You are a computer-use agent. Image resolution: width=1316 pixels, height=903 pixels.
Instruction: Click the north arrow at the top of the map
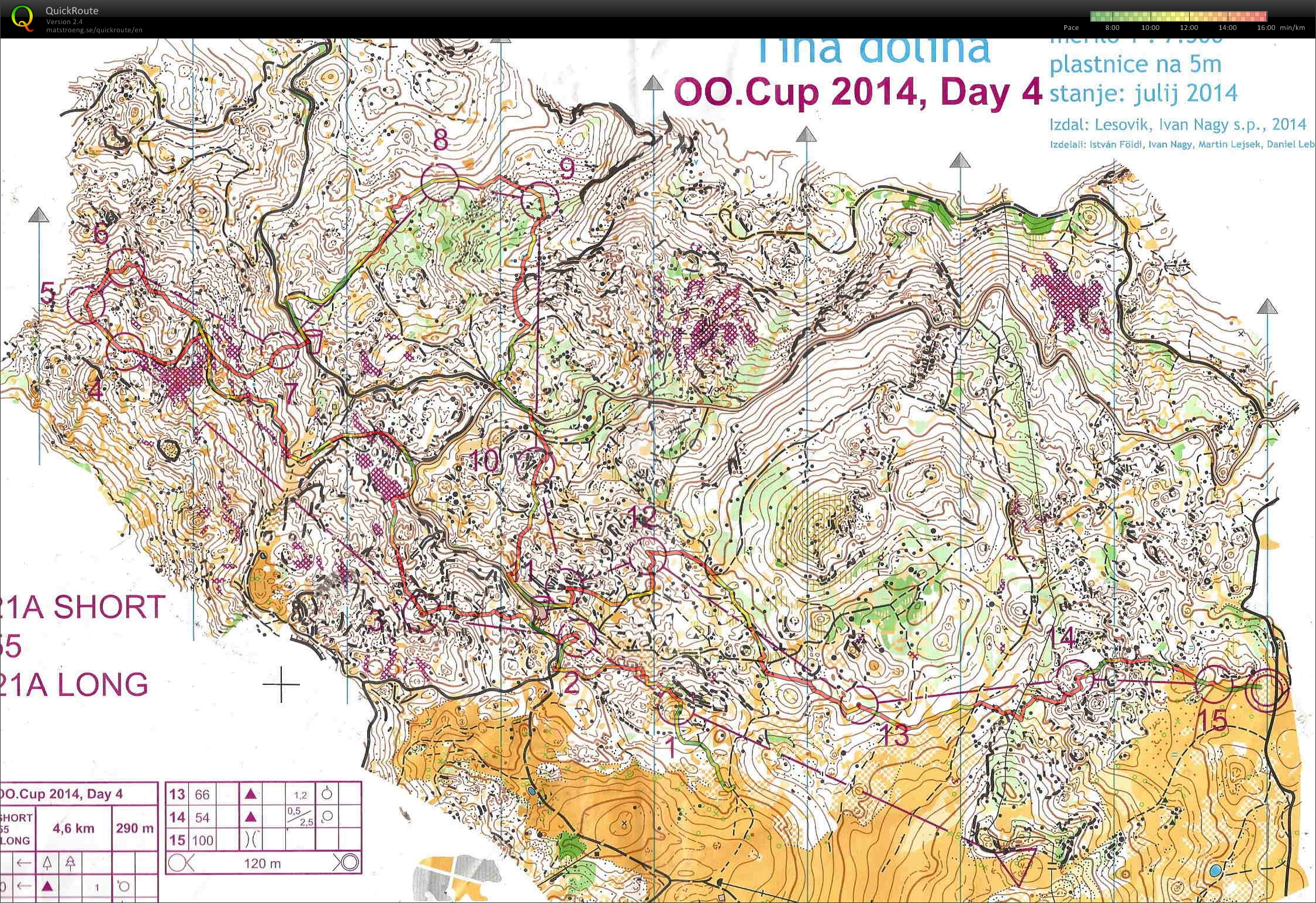[654, 84]
